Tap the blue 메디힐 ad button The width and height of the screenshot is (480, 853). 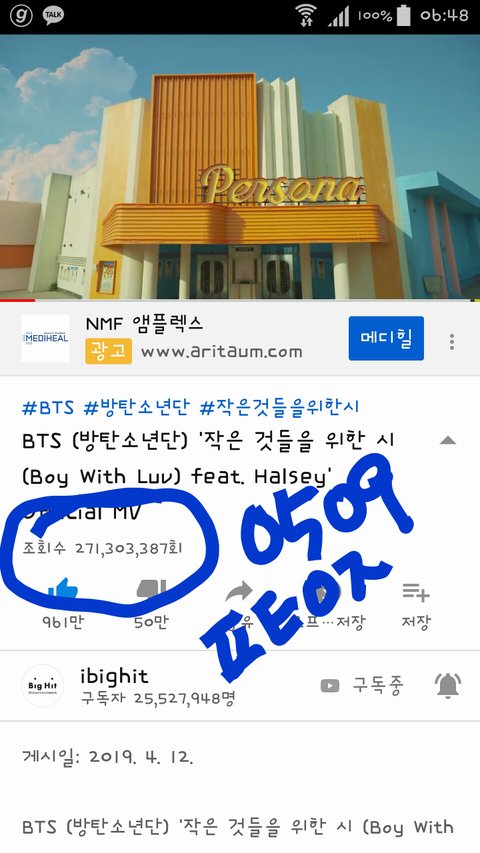click(386, 338)
